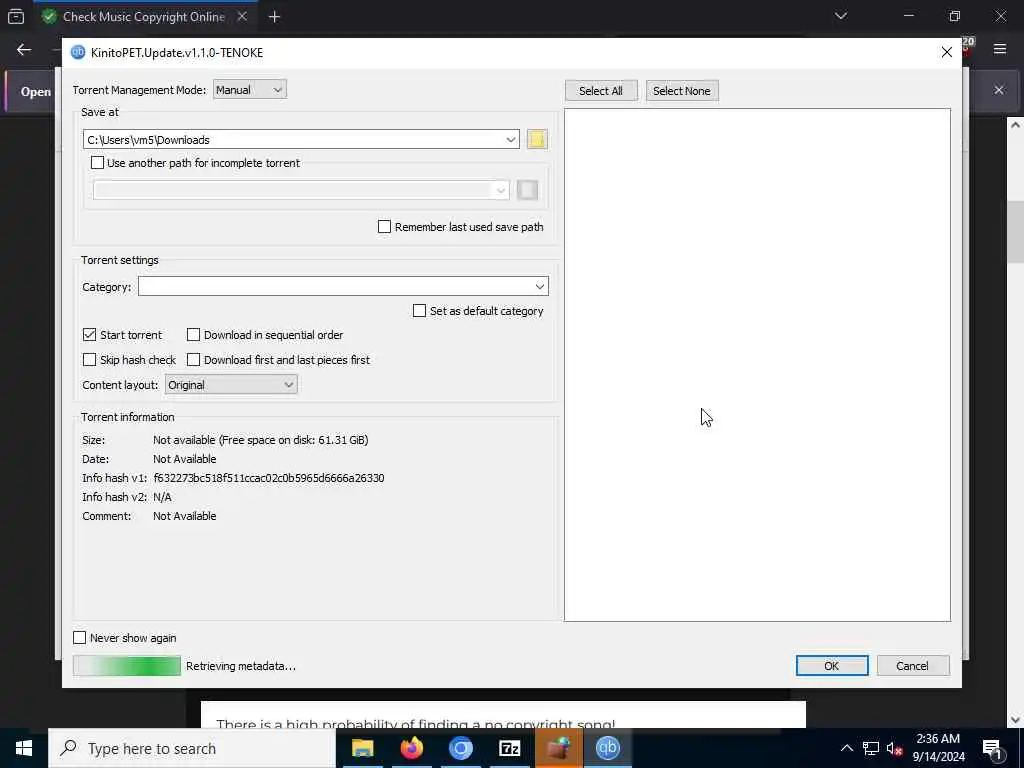Go back in the browser window
Viewport: 1024px width, 768px height.
(24, 50)
